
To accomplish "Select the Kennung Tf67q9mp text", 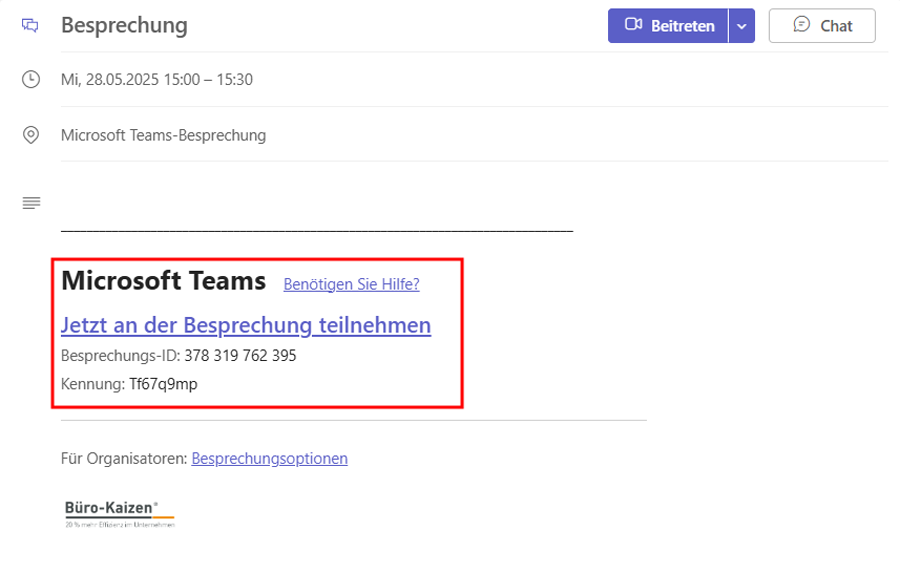I will click(163, 384).
